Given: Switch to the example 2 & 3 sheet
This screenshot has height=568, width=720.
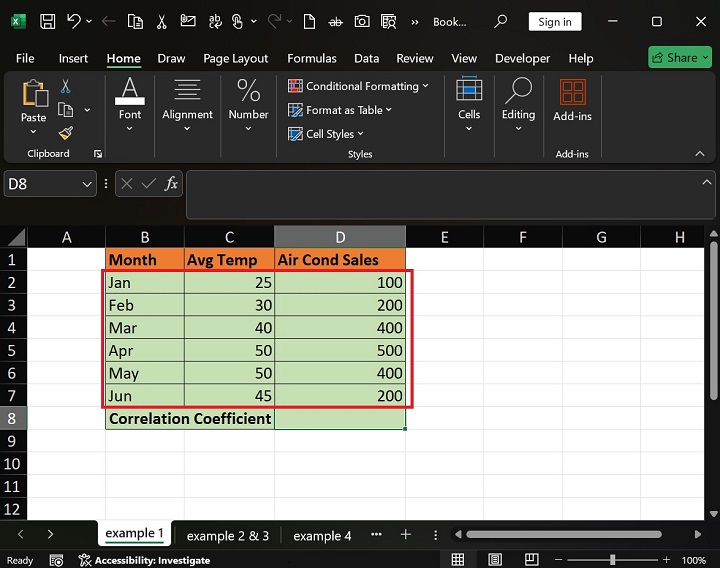Looking at the screenshot, I should click(x=227, y=536).
